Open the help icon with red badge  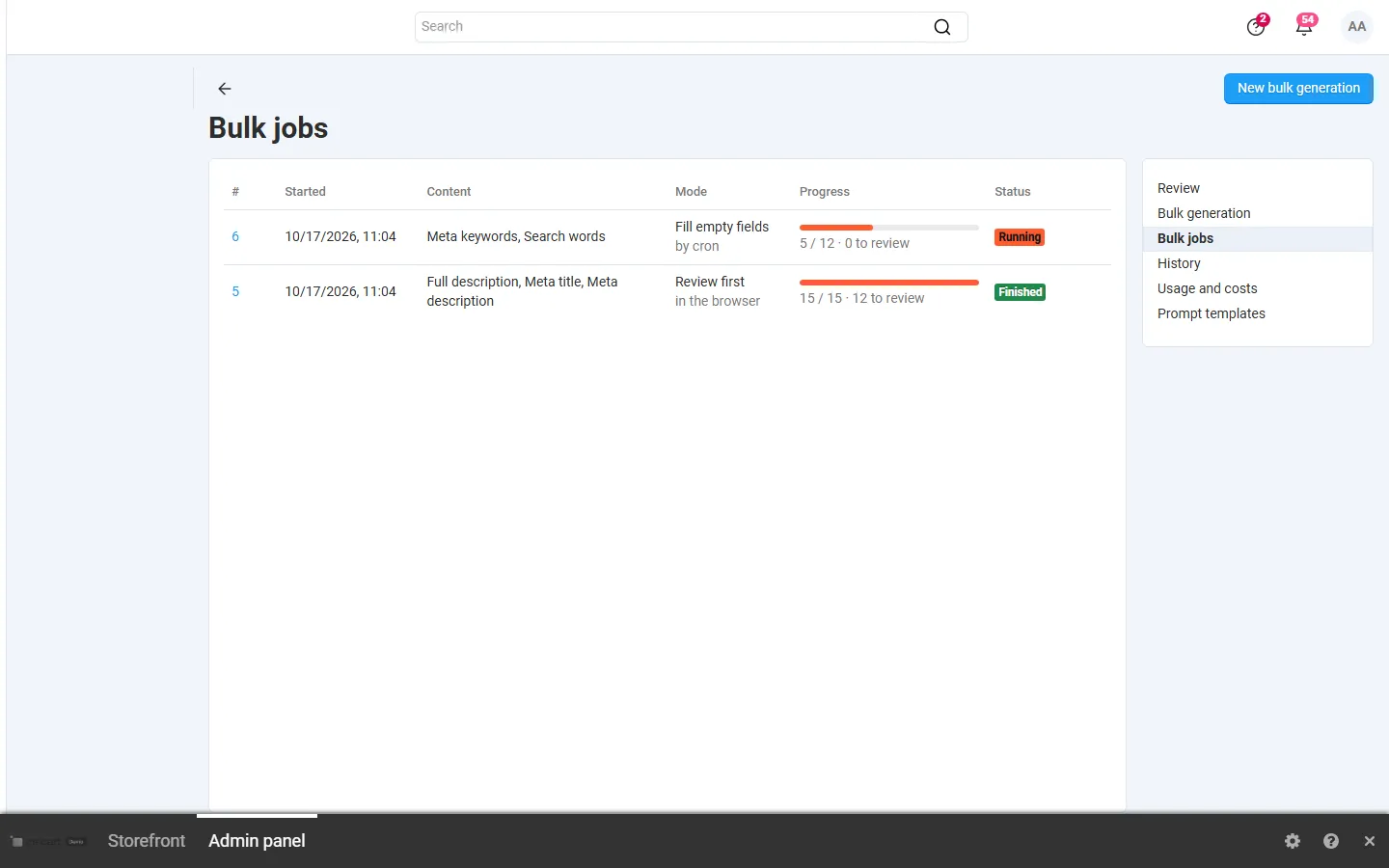pos(1256,27)
